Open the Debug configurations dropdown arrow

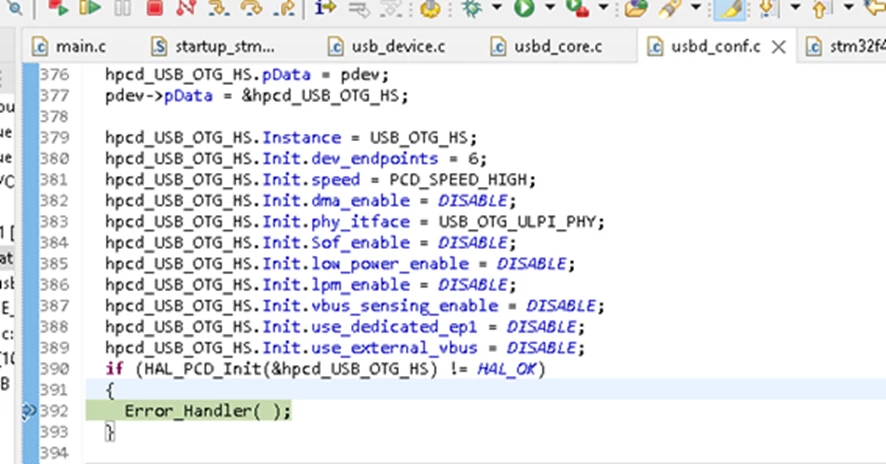[497, 8]
